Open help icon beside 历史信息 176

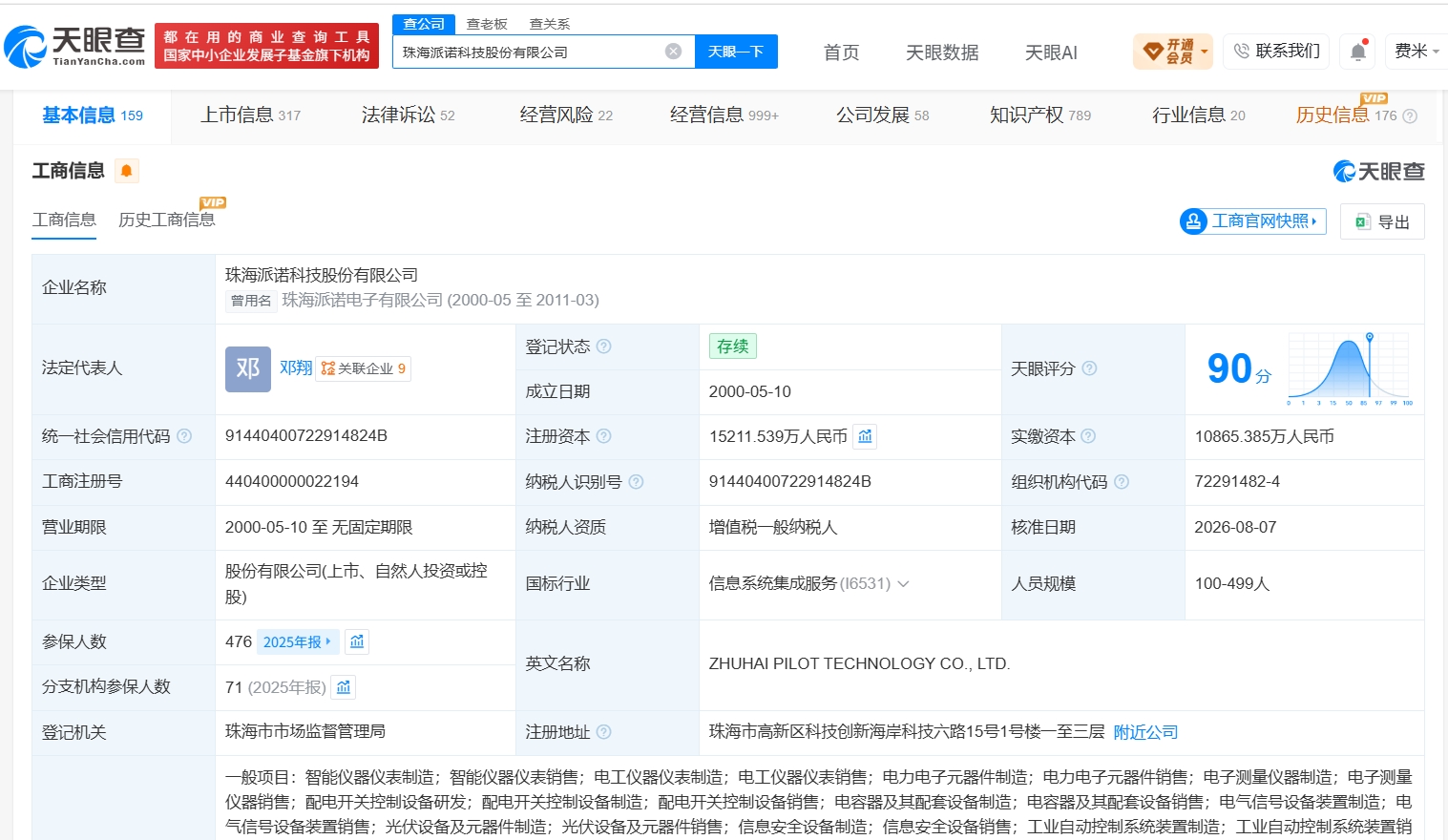coord(1410,116)
